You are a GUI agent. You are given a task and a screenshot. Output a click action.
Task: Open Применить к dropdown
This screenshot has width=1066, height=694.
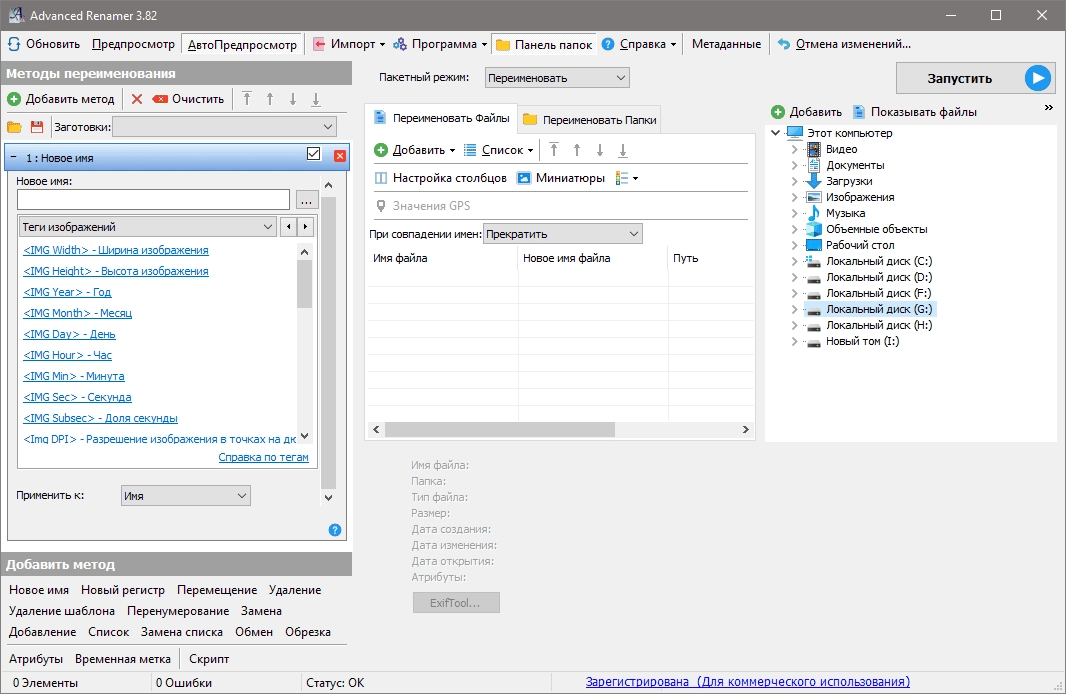pyautogui.click(x=186, y=496)
